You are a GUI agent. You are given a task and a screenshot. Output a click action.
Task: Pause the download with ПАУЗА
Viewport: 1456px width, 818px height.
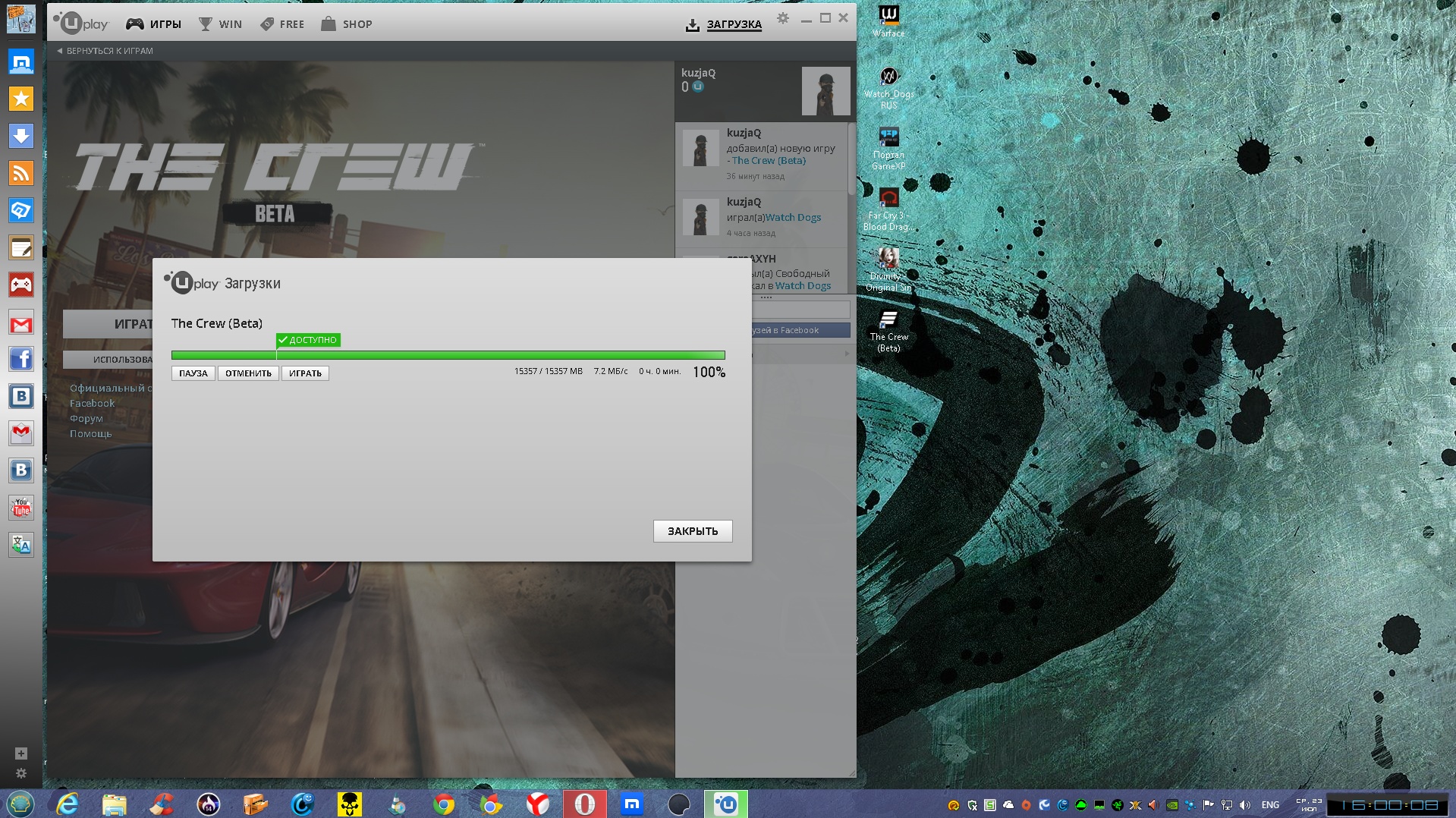[193, 373]
